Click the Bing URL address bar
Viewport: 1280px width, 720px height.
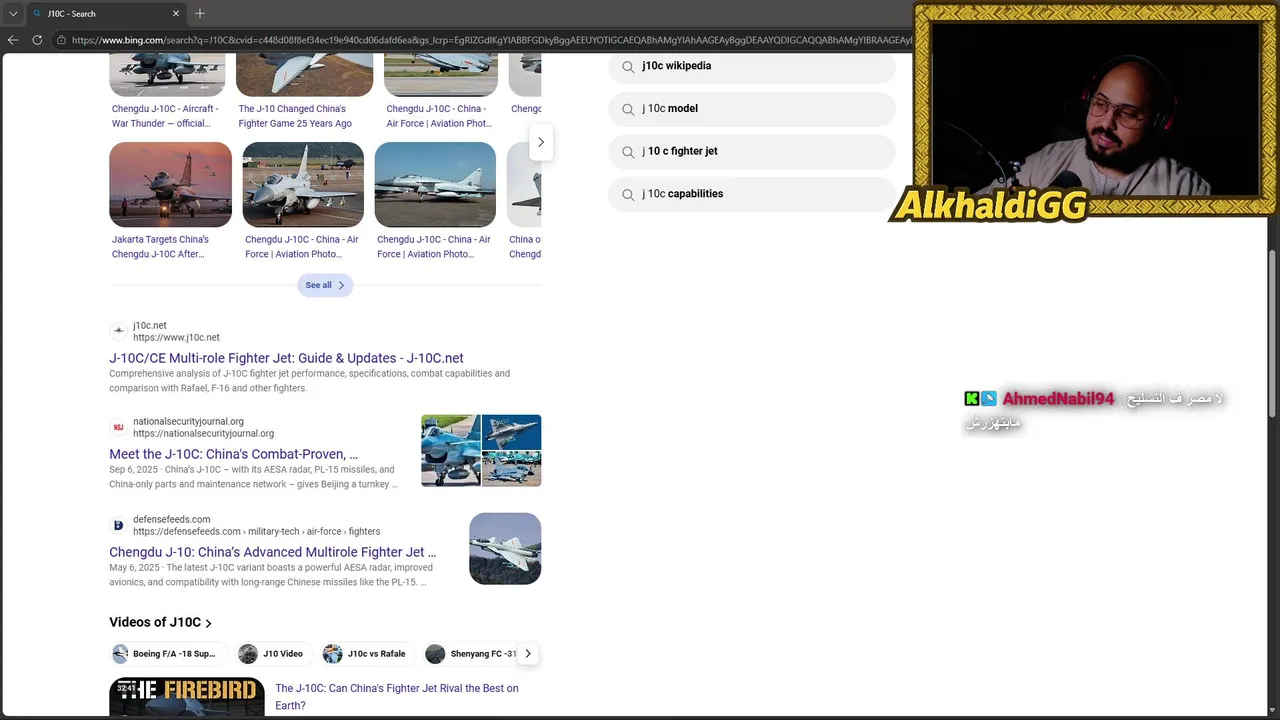pos(490,40)
